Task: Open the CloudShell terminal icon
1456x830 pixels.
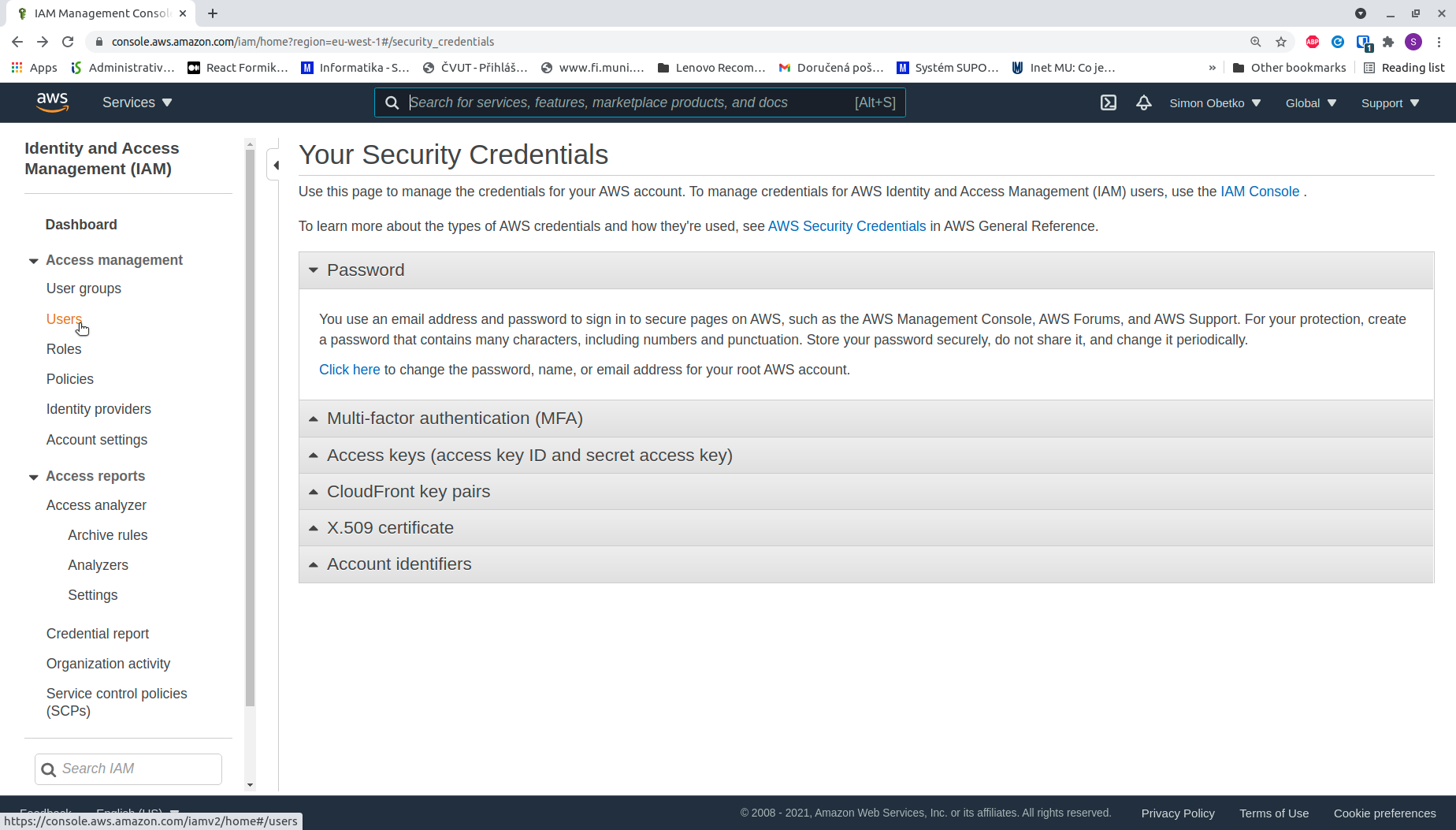Action: [x=1109, y=102]
